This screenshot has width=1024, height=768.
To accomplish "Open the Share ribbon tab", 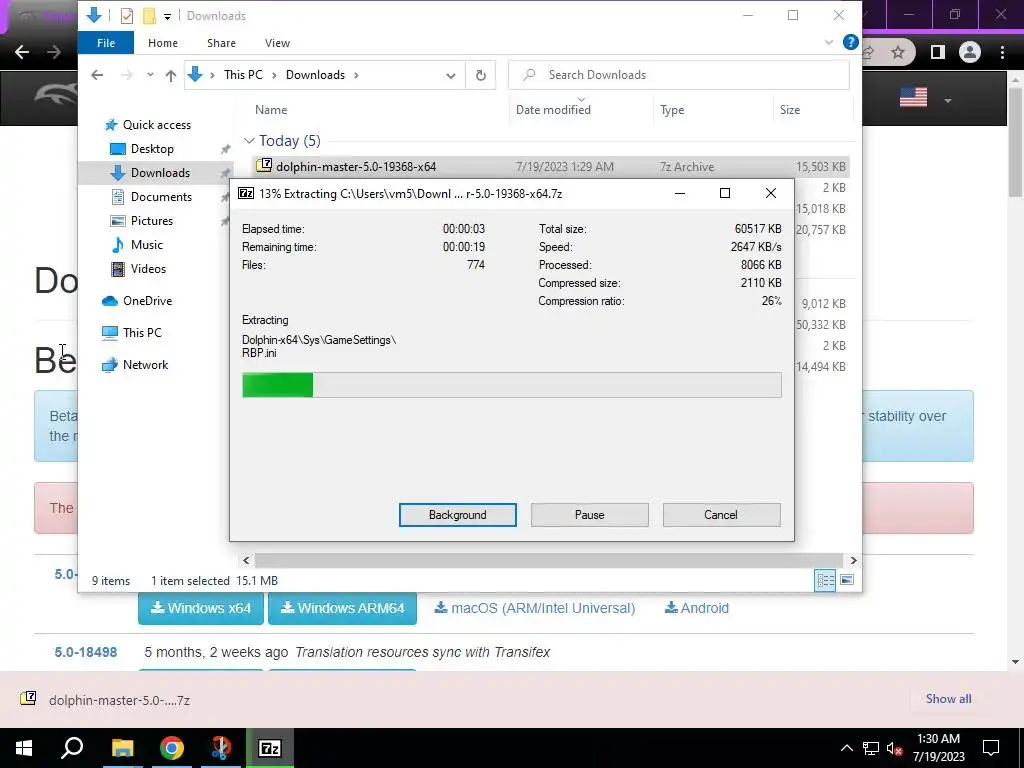I will (x=221, y=43).
